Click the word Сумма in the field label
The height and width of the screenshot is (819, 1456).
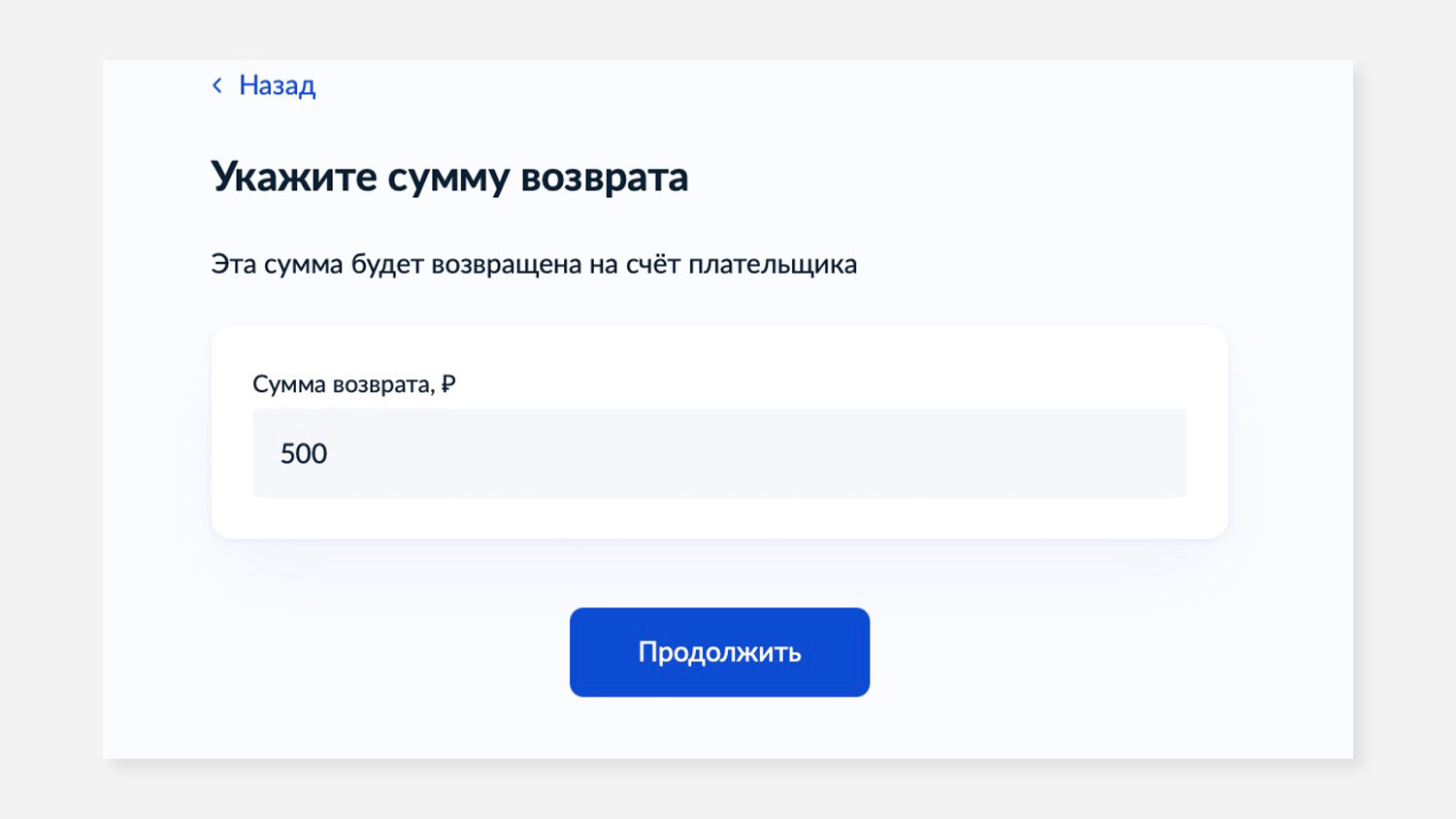click(289, 385)
